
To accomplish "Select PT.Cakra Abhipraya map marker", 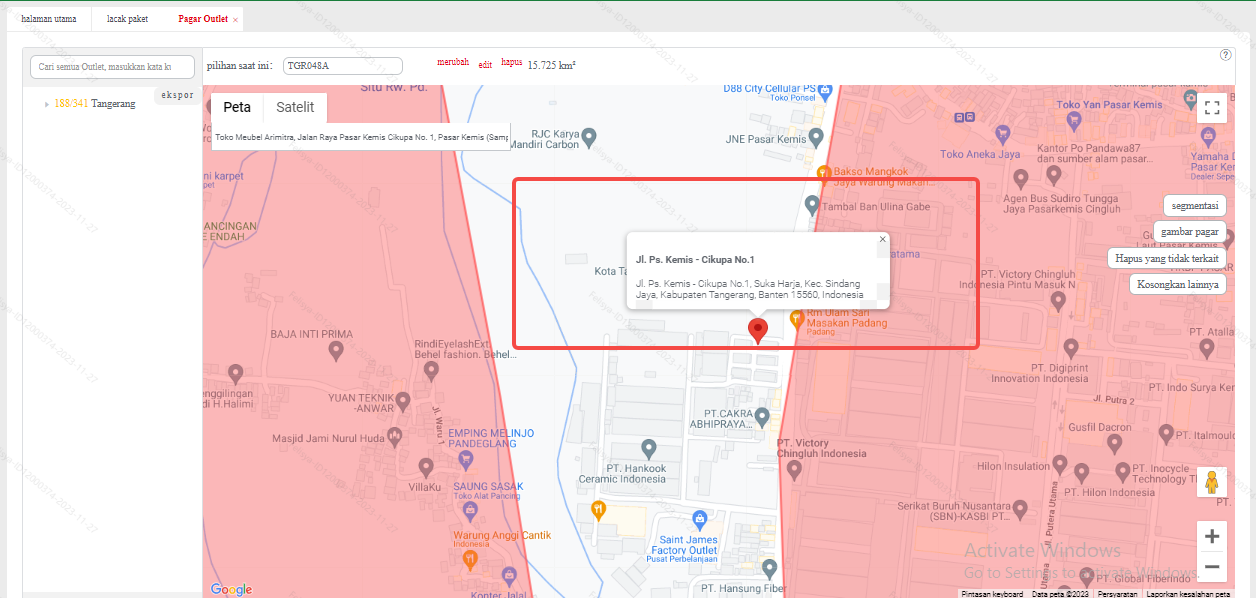I will click(762, 416).
